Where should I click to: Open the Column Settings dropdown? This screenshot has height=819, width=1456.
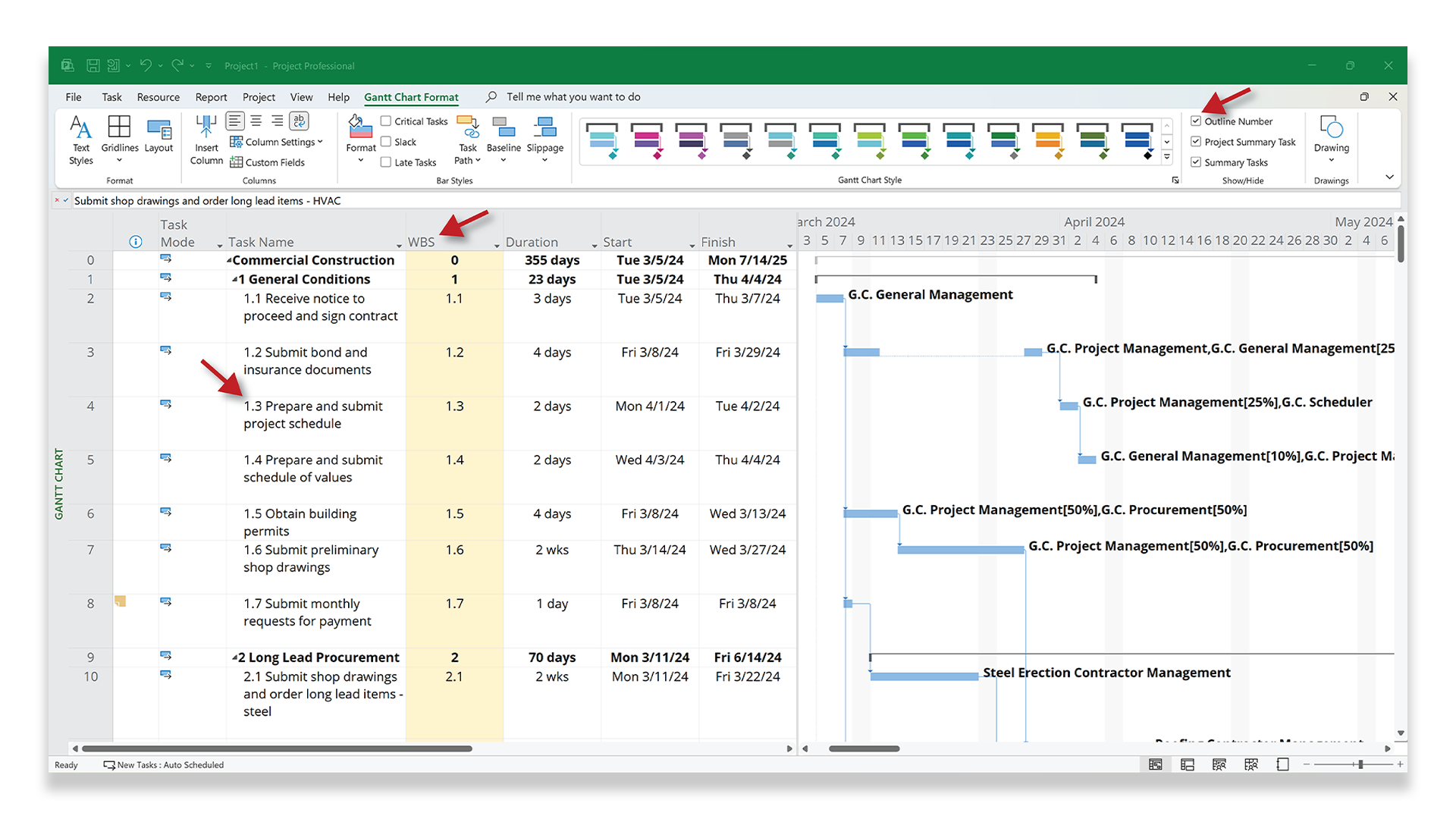[x=278, y=142]
